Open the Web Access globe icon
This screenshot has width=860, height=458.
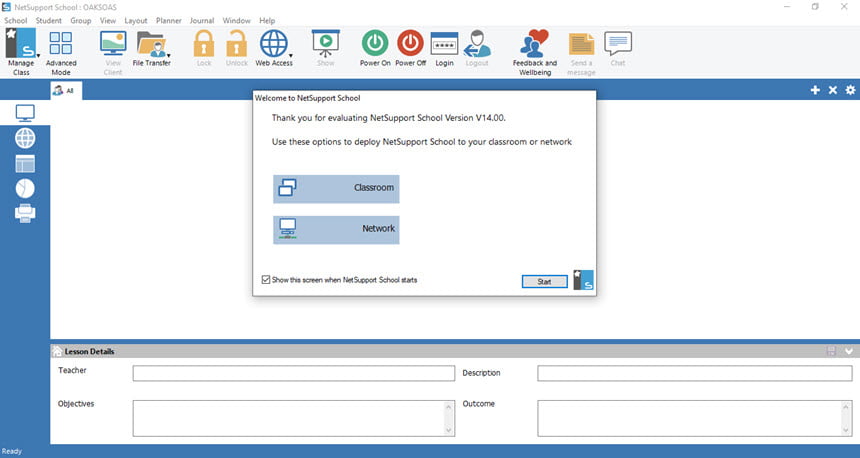[273, 43]
